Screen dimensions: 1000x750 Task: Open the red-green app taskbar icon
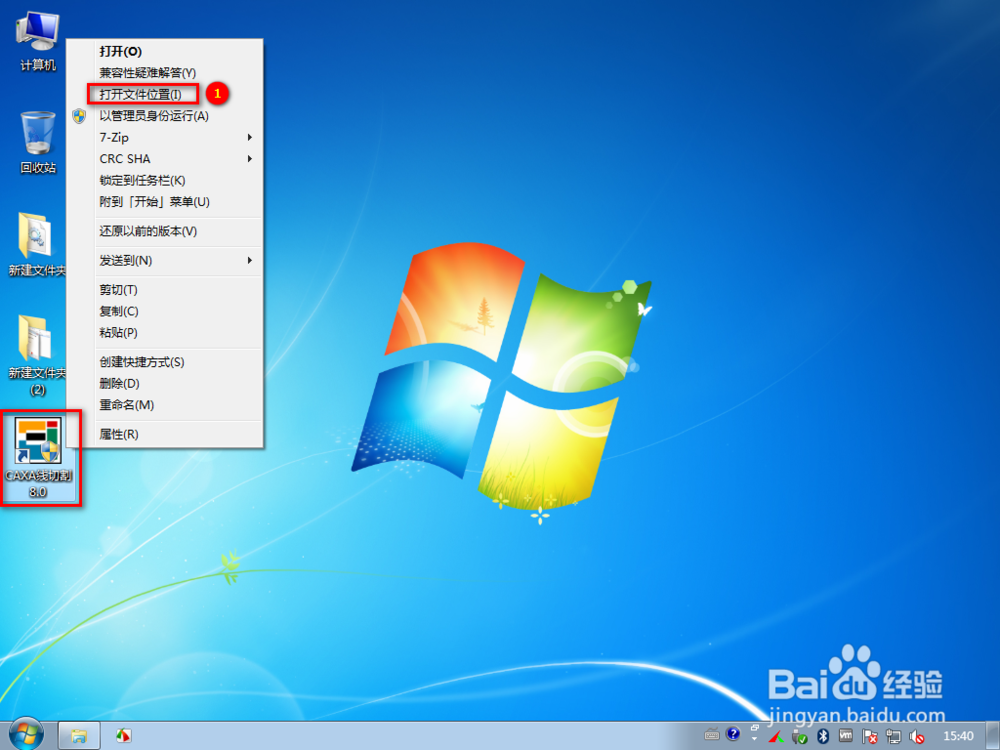(124, 736)
